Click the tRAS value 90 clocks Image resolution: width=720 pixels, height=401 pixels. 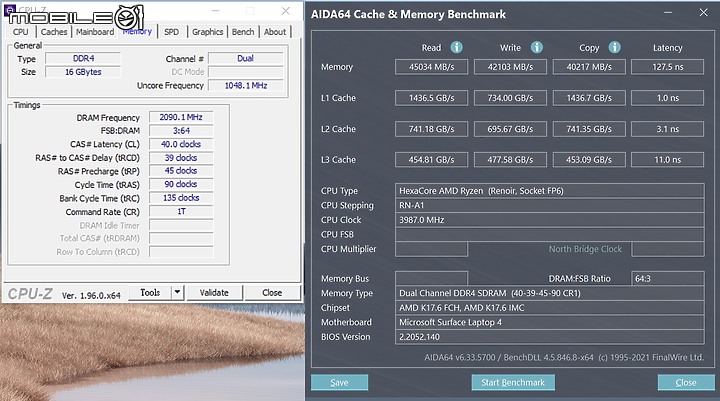(x=181, y=184)
